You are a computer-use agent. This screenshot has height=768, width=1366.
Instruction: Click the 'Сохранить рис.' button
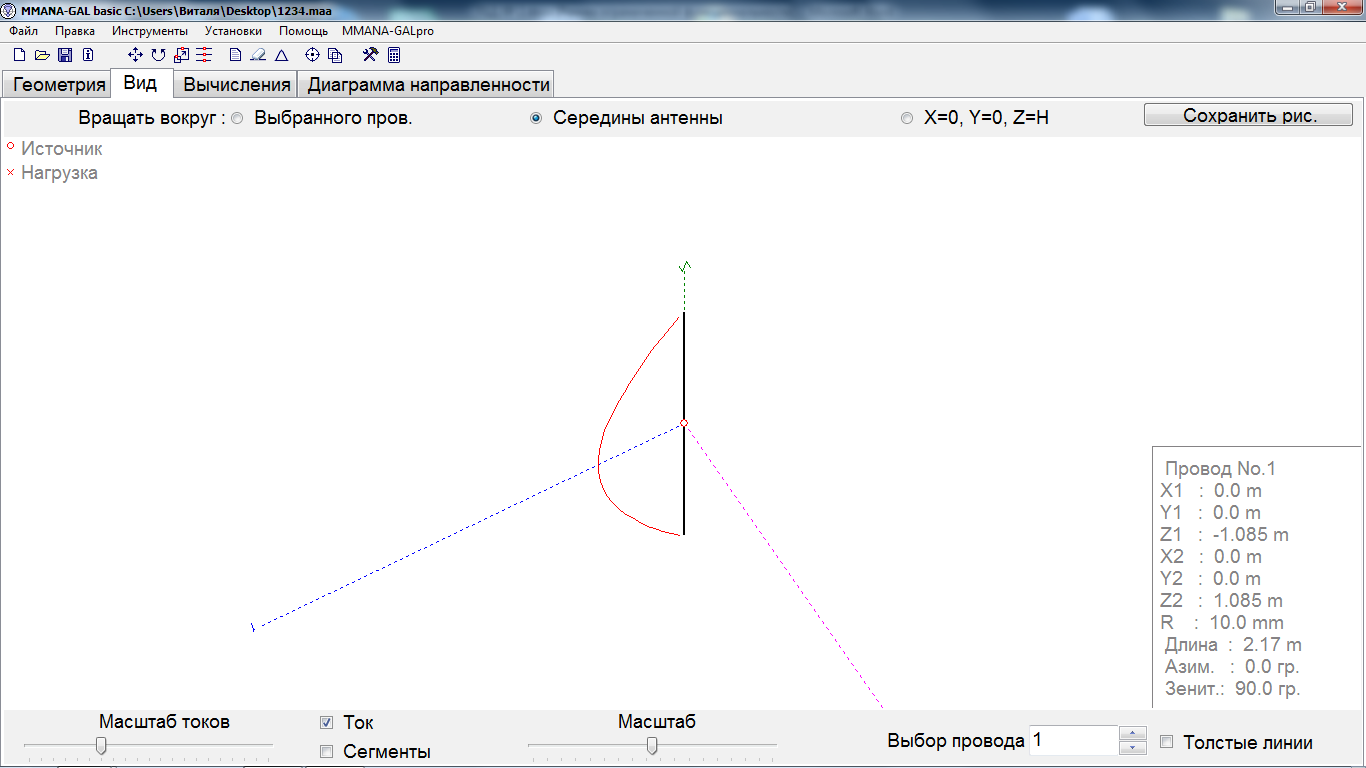1248,115
